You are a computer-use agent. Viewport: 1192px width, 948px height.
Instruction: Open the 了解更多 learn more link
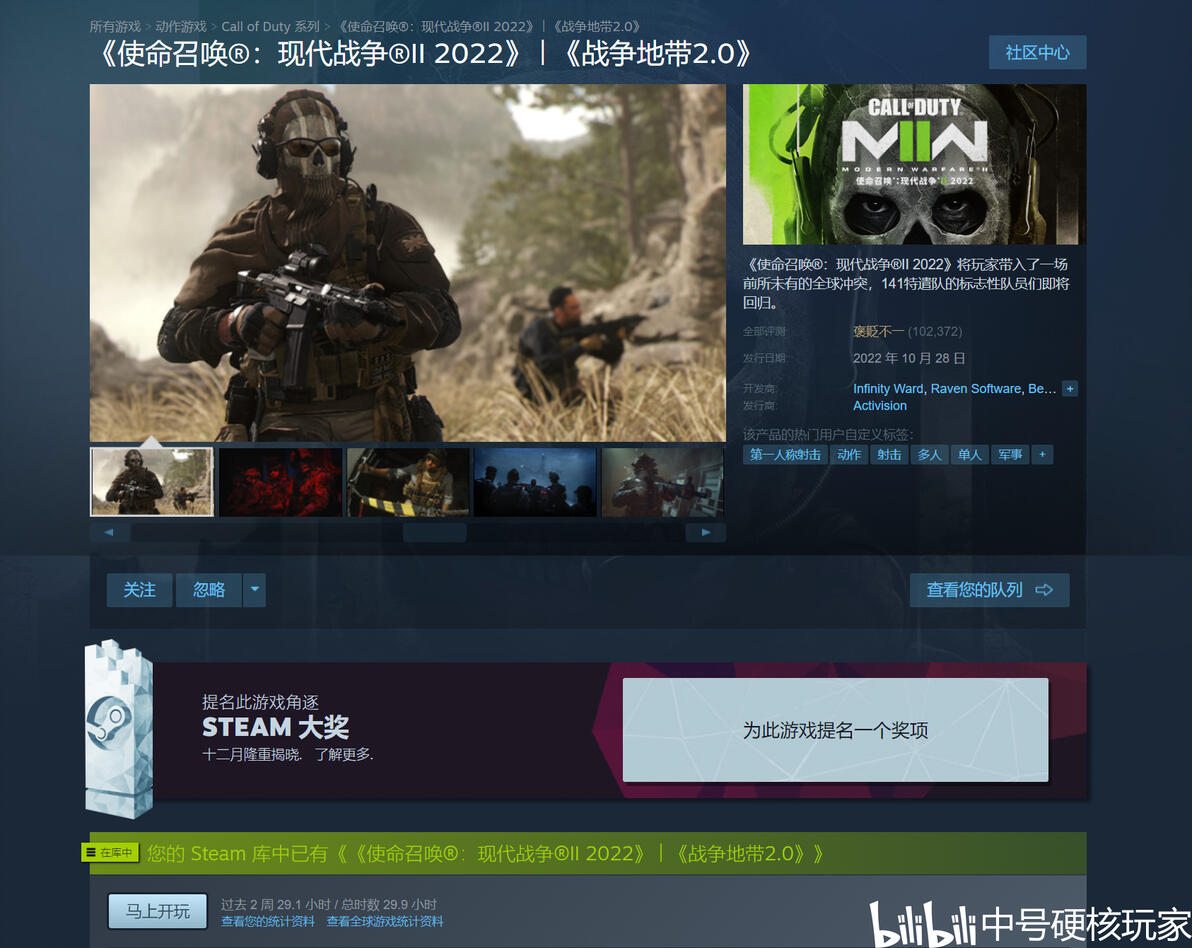click(343, 754)
